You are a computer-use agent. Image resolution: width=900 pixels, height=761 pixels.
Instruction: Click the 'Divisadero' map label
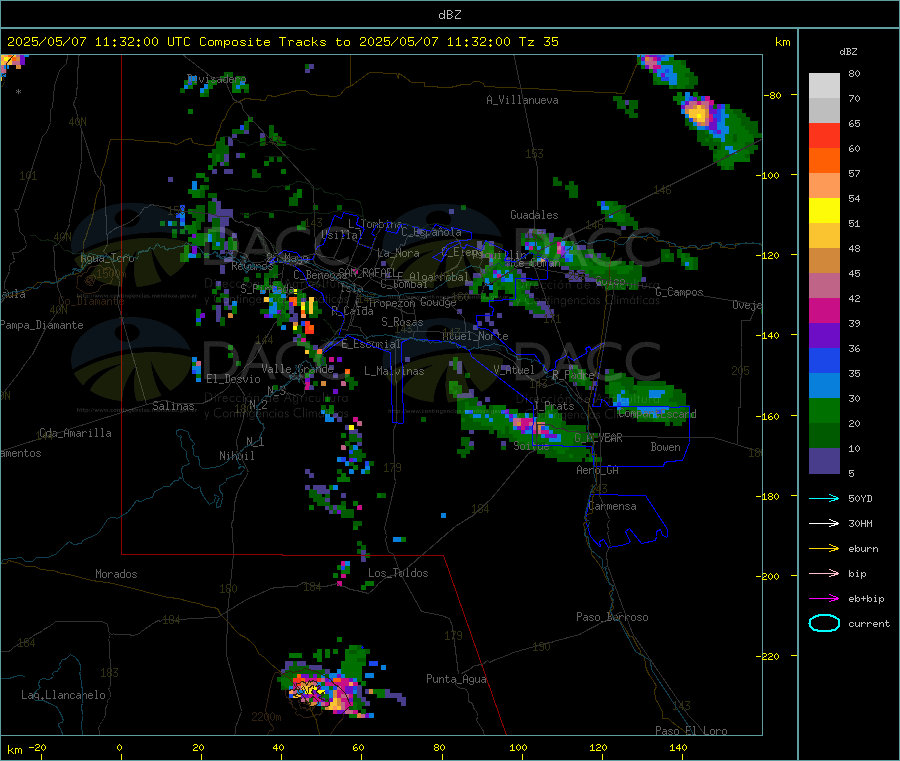pos(216,79)
